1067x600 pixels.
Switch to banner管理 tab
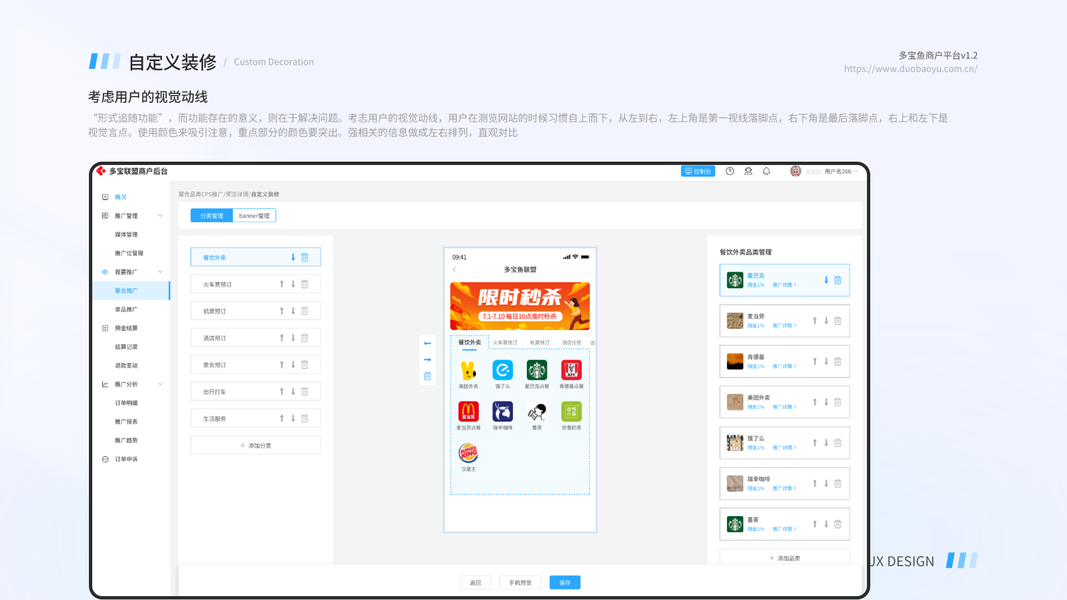click(x=254, y=216)
